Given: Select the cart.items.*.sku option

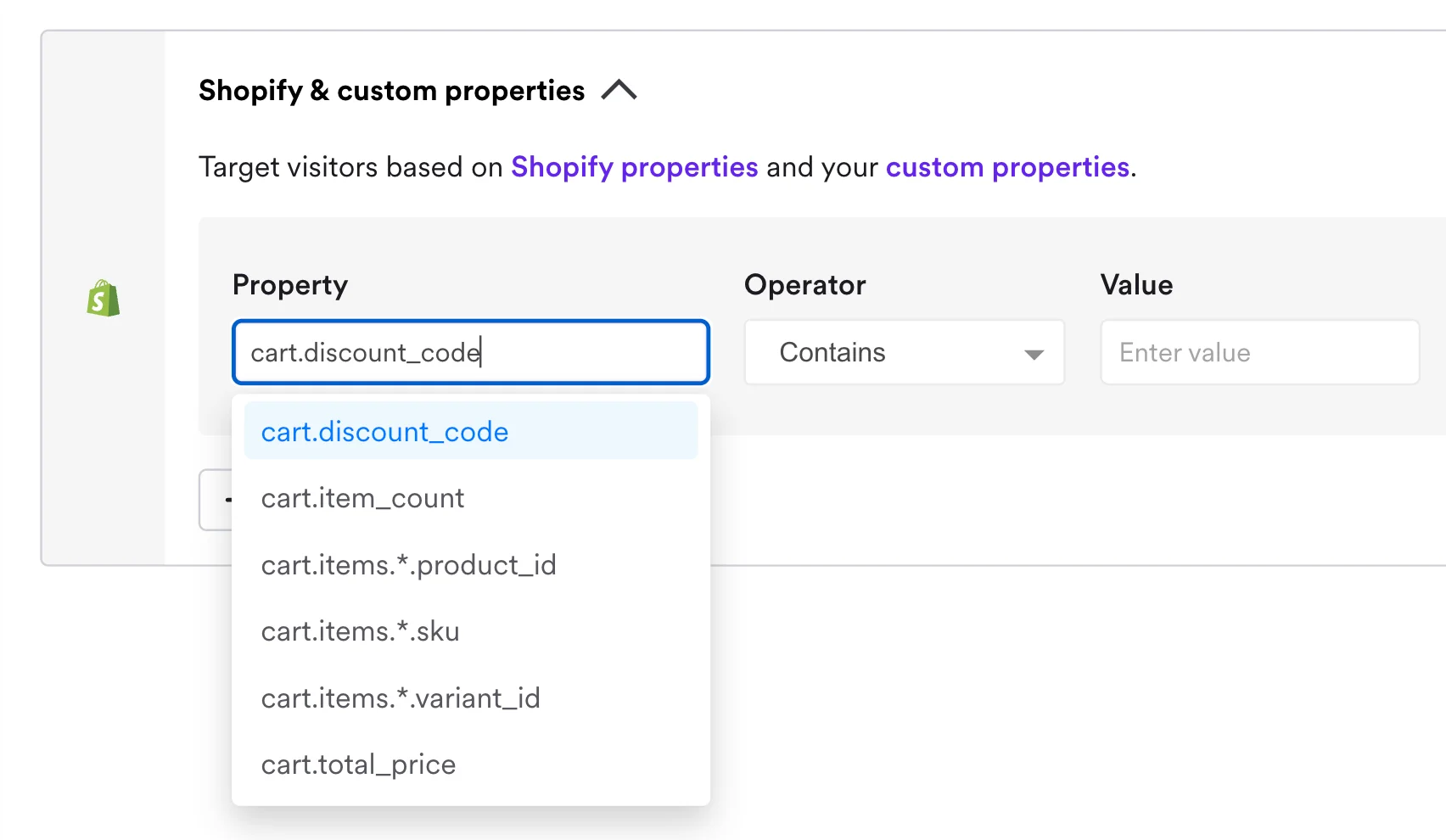Looking at the screenshot, I should click(x=360, y=631).
